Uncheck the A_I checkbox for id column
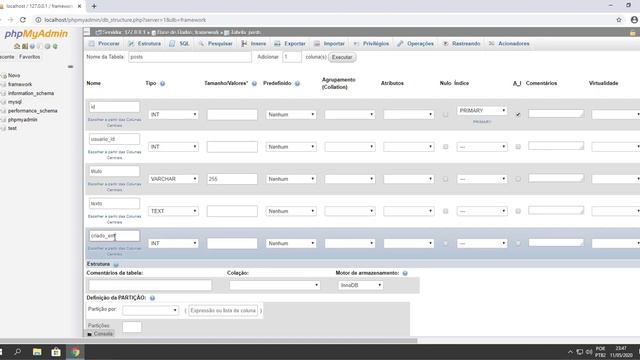This screenshot has height=360, width=640. click(x=518, y=115)
